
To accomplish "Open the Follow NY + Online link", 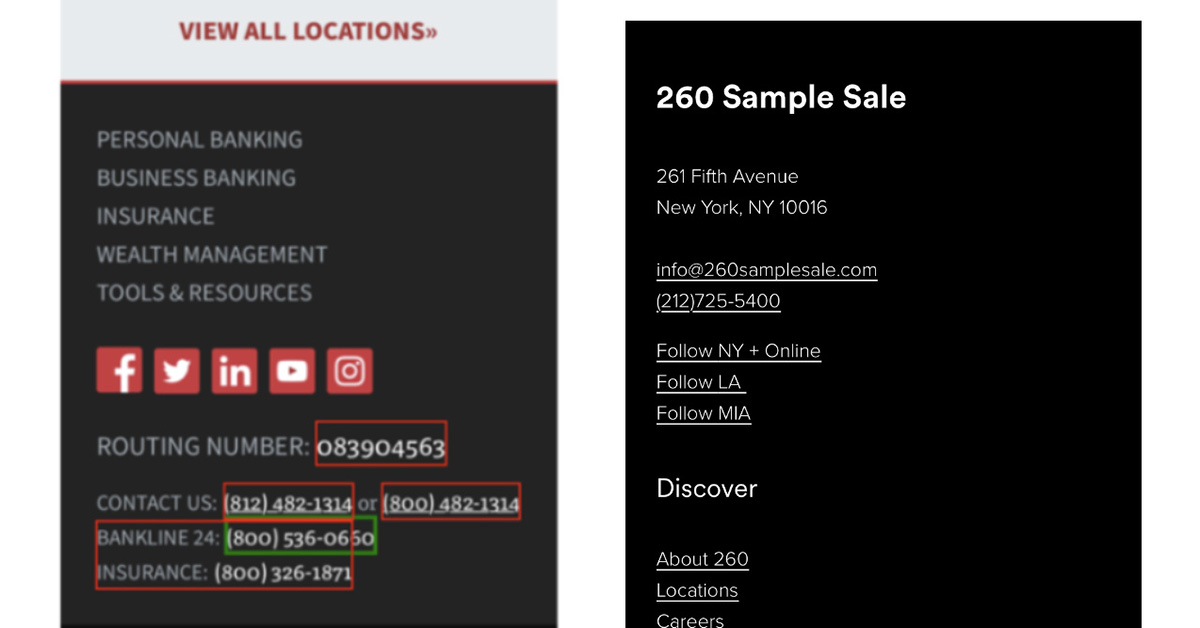I will 738,351.
